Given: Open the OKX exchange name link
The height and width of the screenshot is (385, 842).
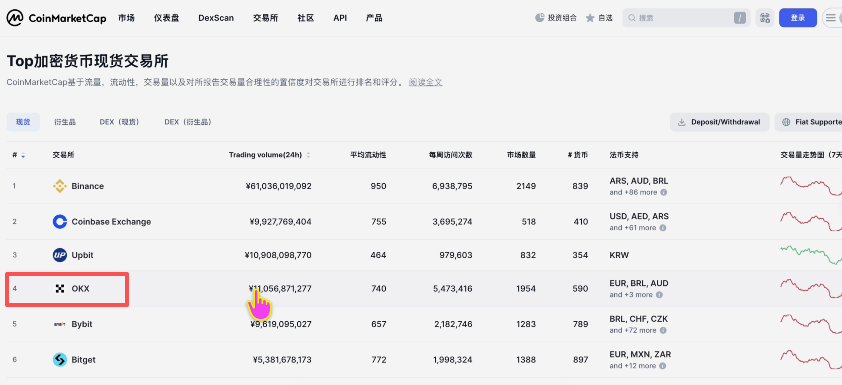Looking at the screenshot, I should tap(81, 289).
